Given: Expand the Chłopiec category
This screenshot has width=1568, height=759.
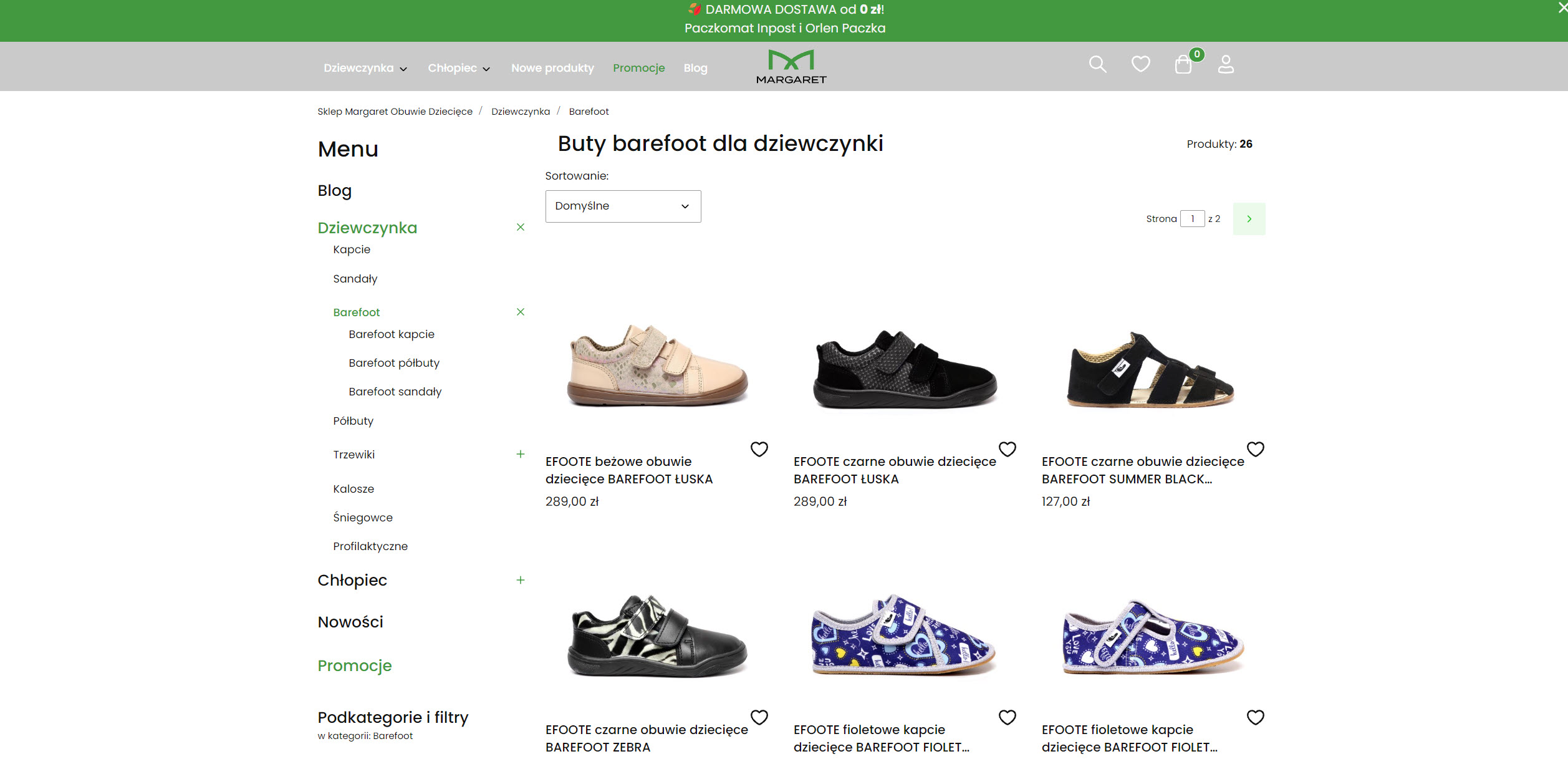Looking at the screenshot, I should (521, 580).
